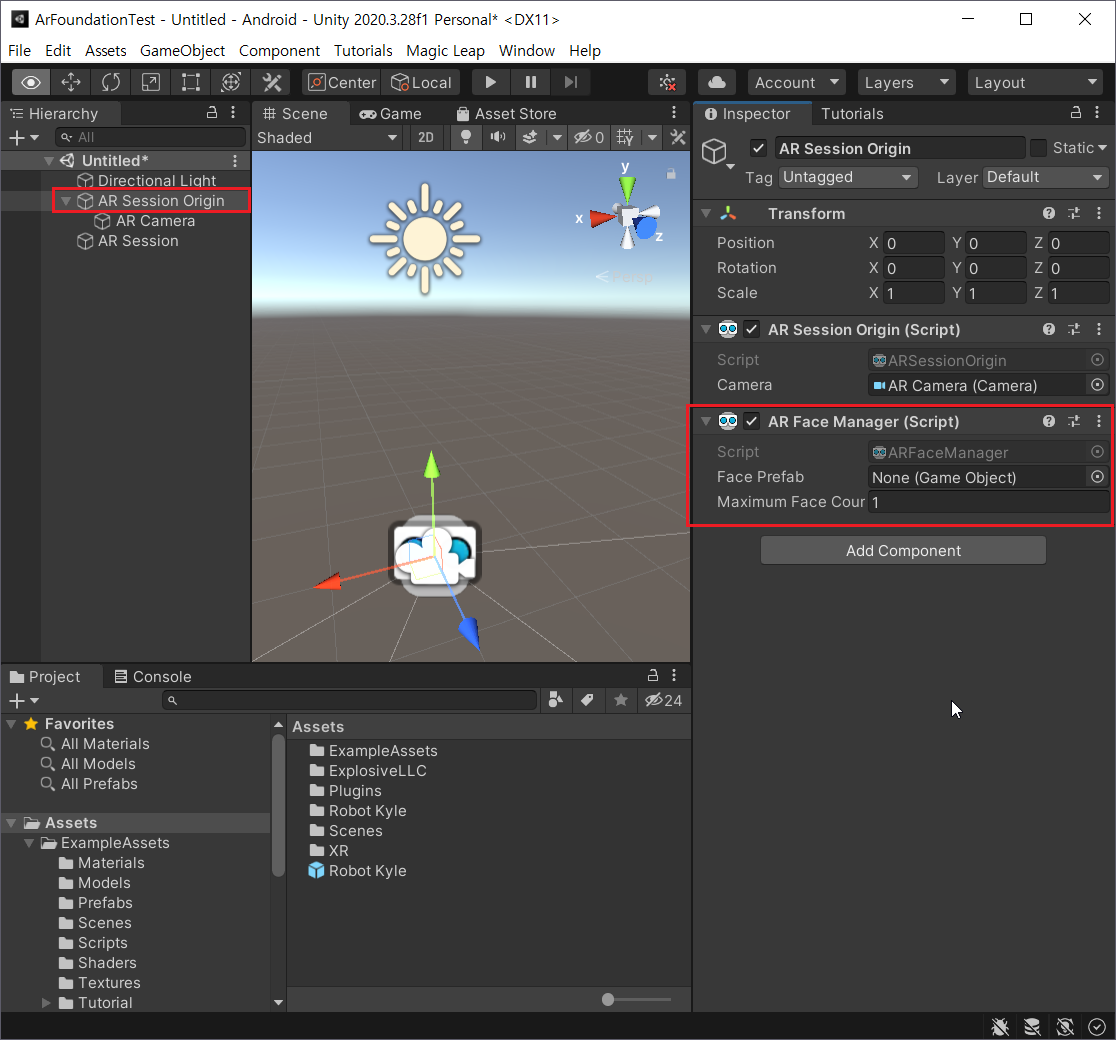Toggle AR Session Origin active checkbox
This screenshot has height=1040, width=1116.
(758, 148)
